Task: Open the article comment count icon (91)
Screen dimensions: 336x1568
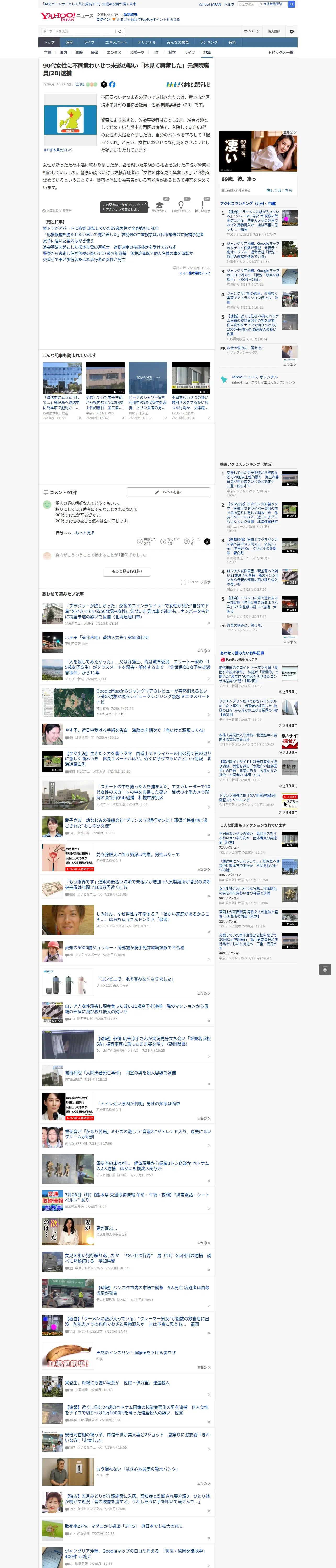Action: point(79,85)
